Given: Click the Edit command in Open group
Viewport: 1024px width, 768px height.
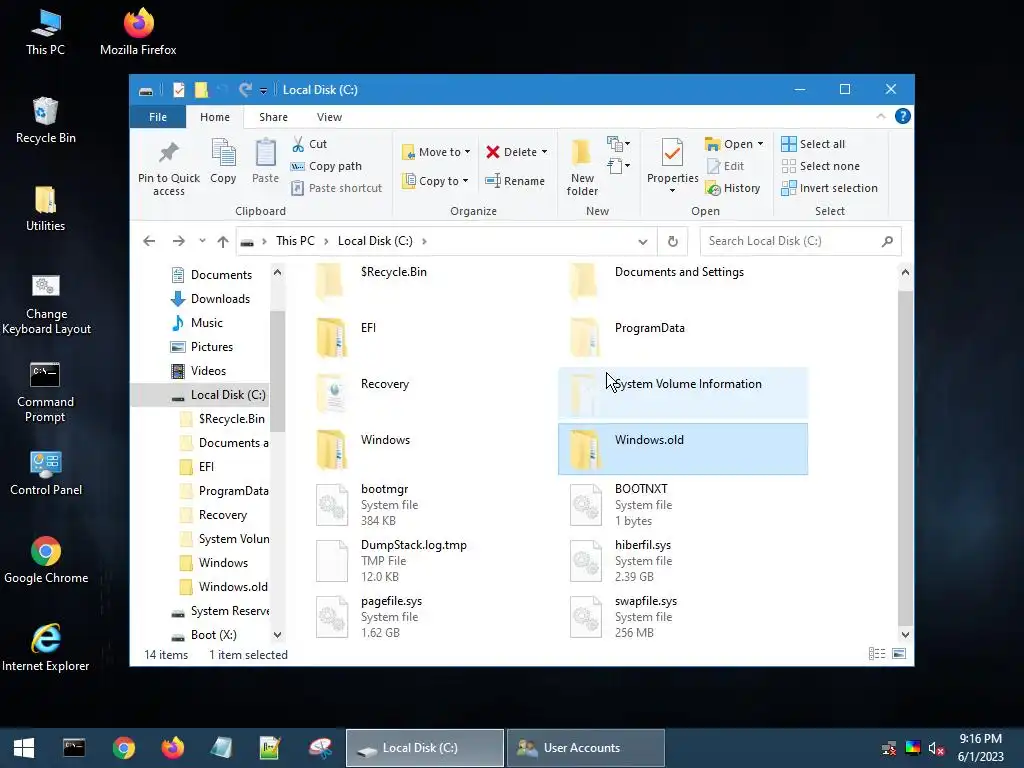Looking at the screenshot, I should 725,166.
